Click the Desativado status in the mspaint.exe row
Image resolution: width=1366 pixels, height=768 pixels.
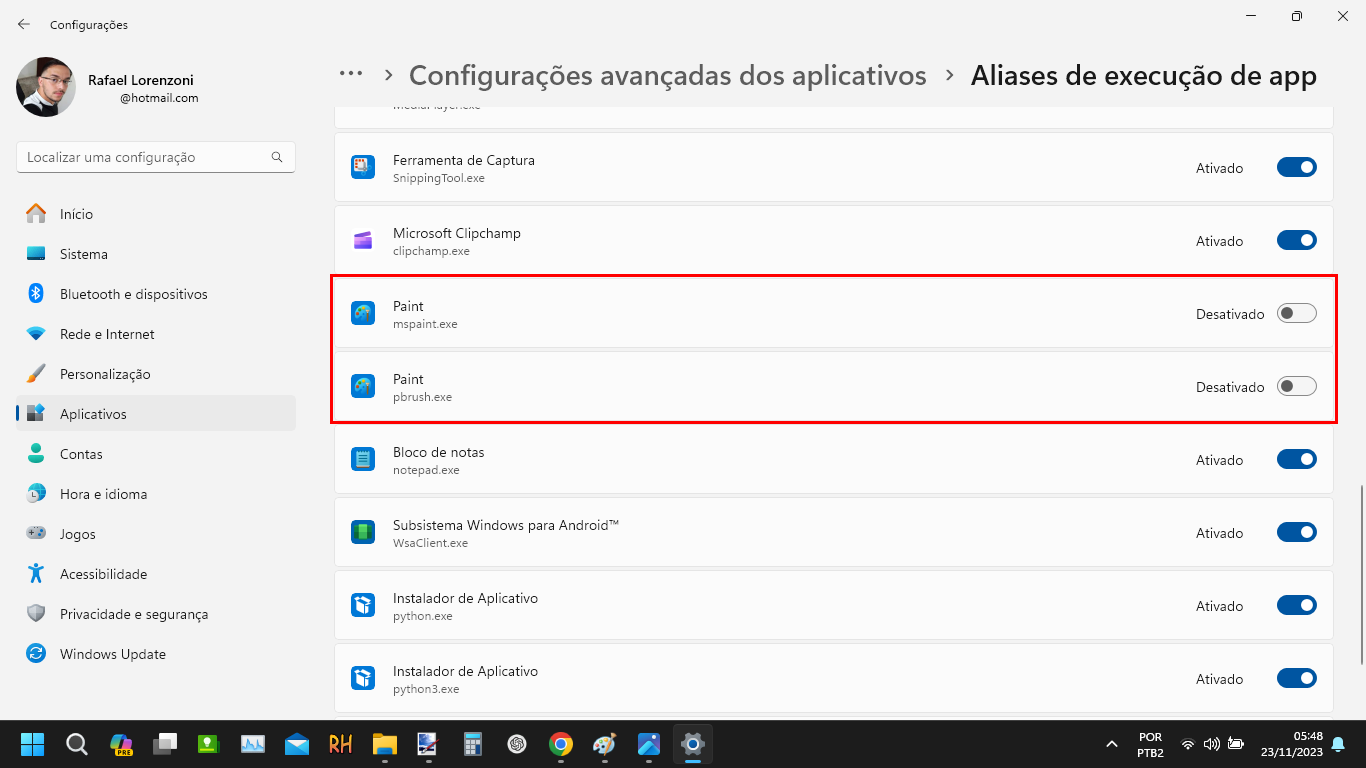pyautogui.click(x=1230, y=314)
